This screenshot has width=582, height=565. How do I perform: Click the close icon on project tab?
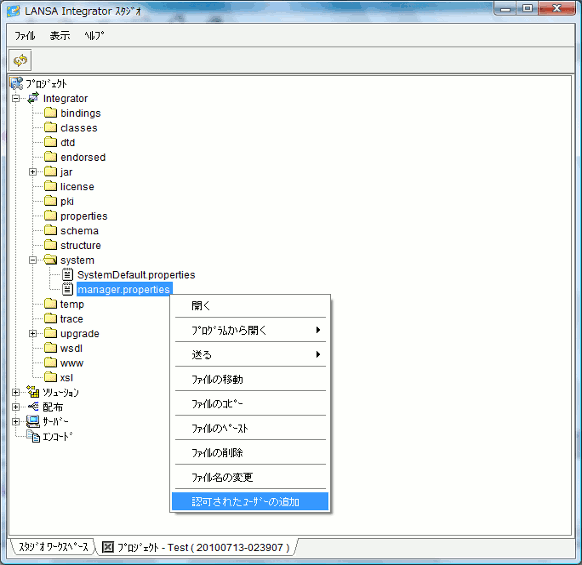[x=108, y=546]
